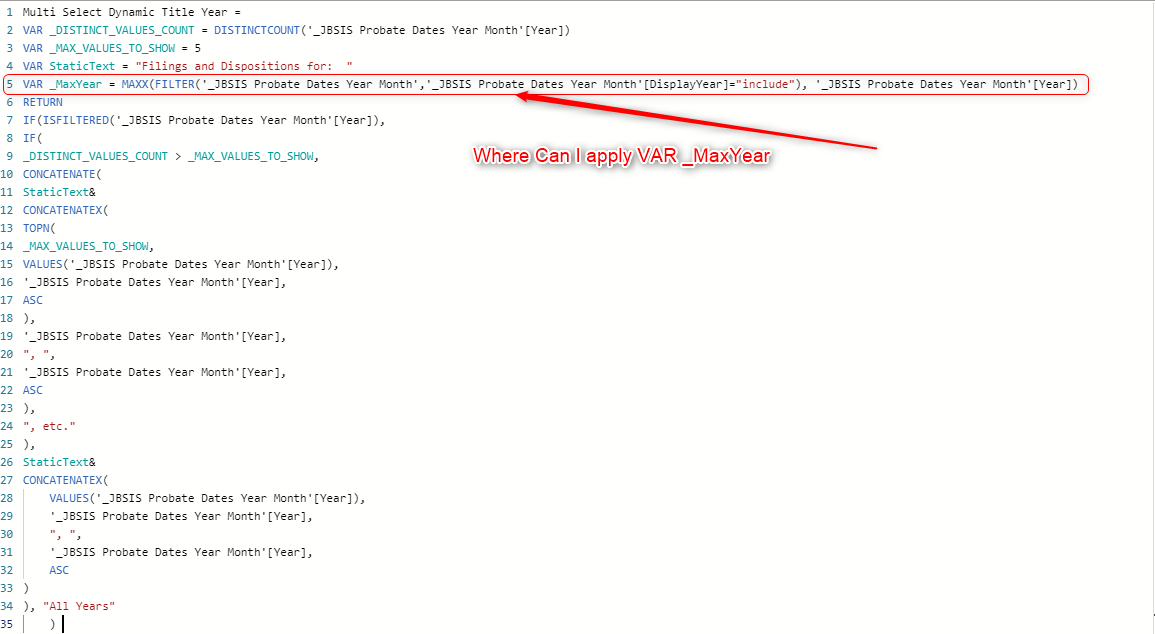This screenshot has width=1155, height=634.
Task: Select the ISFILTERED function on line 7
Action: click(76, 120)
